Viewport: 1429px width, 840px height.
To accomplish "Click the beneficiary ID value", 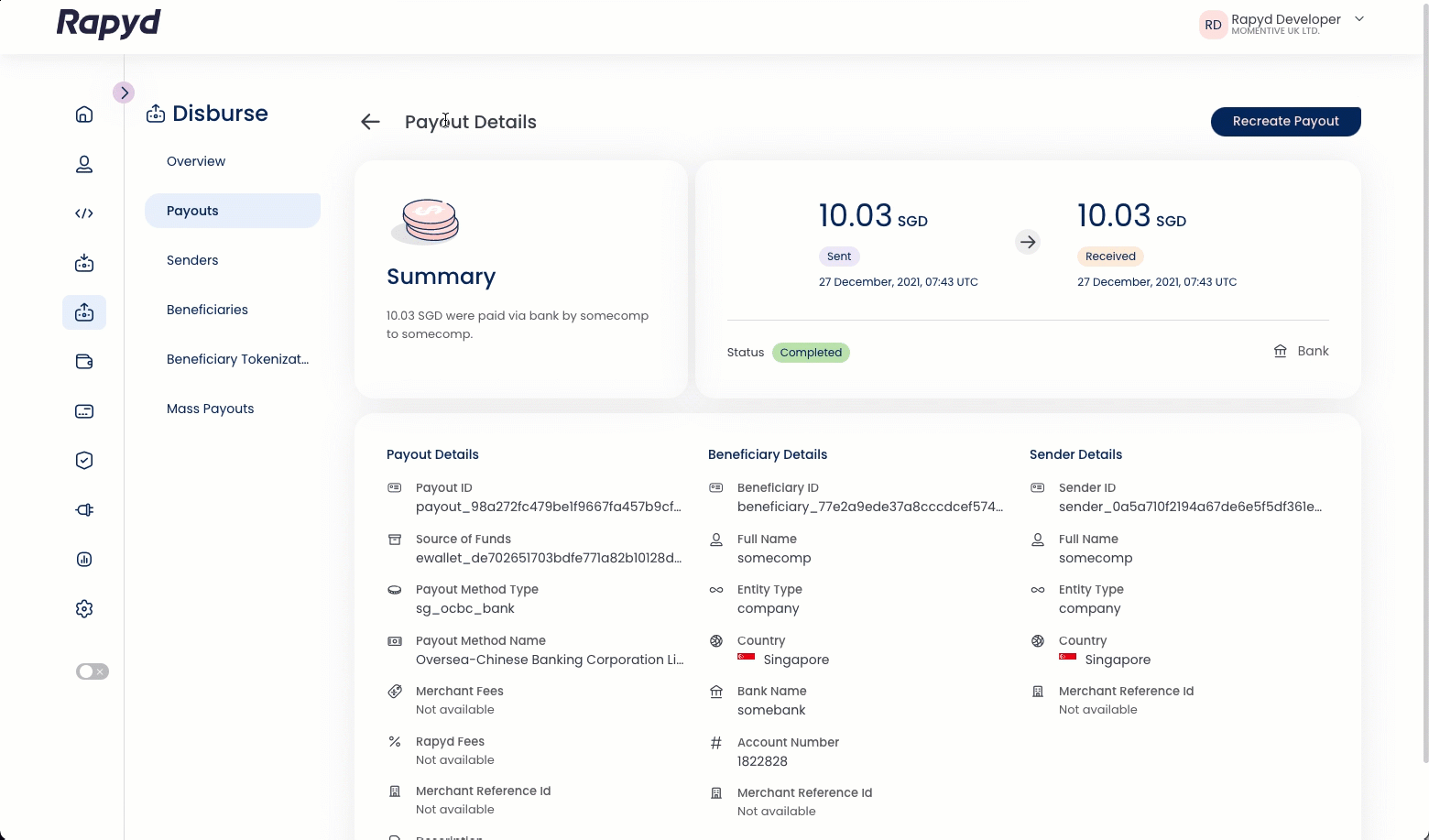I will point(870,507).
